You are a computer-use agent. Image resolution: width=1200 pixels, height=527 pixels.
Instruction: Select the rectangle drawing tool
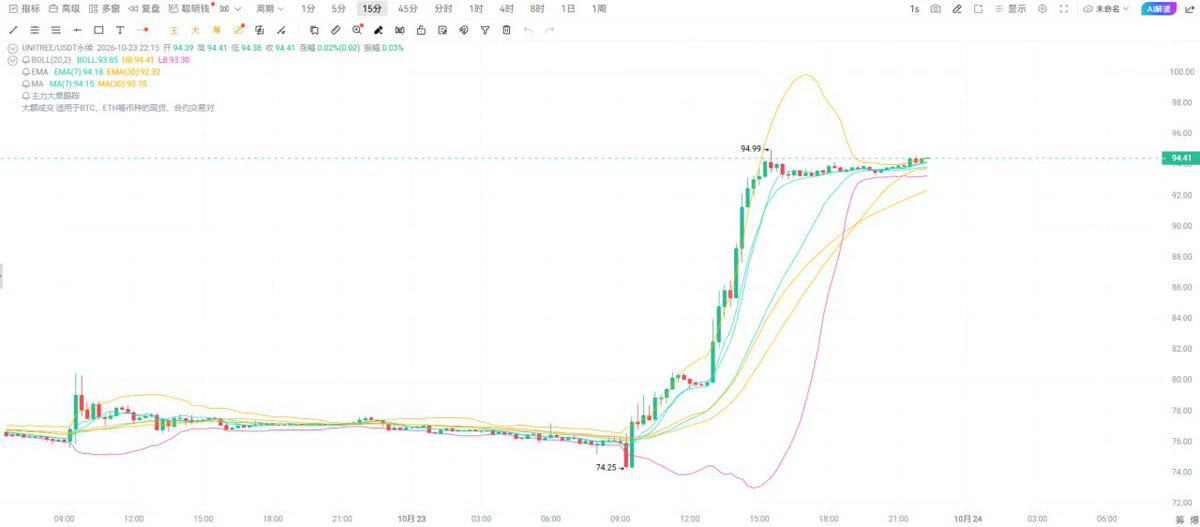(x=98, y=30)
